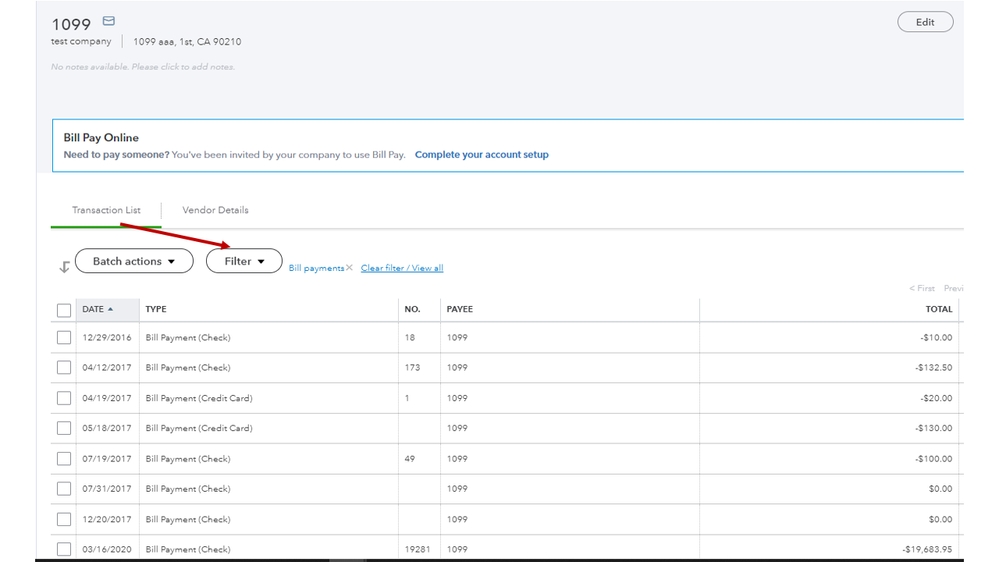Go to the First page link
999x562 pixels.
(x=923, y=288)
